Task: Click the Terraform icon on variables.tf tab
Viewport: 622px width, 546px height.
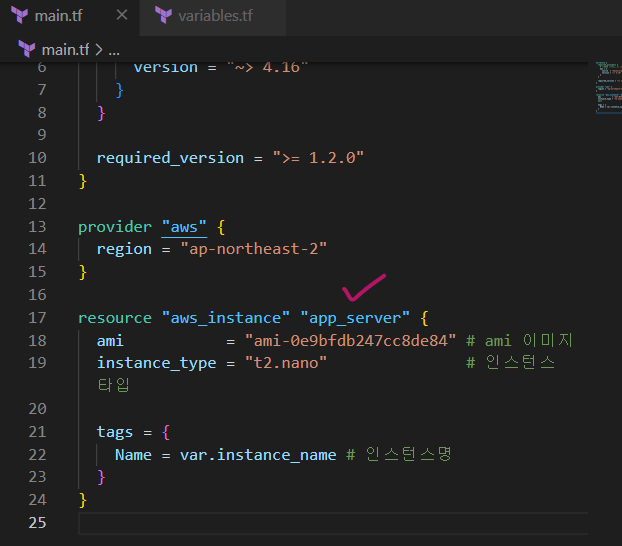Action: pos(163,17)
